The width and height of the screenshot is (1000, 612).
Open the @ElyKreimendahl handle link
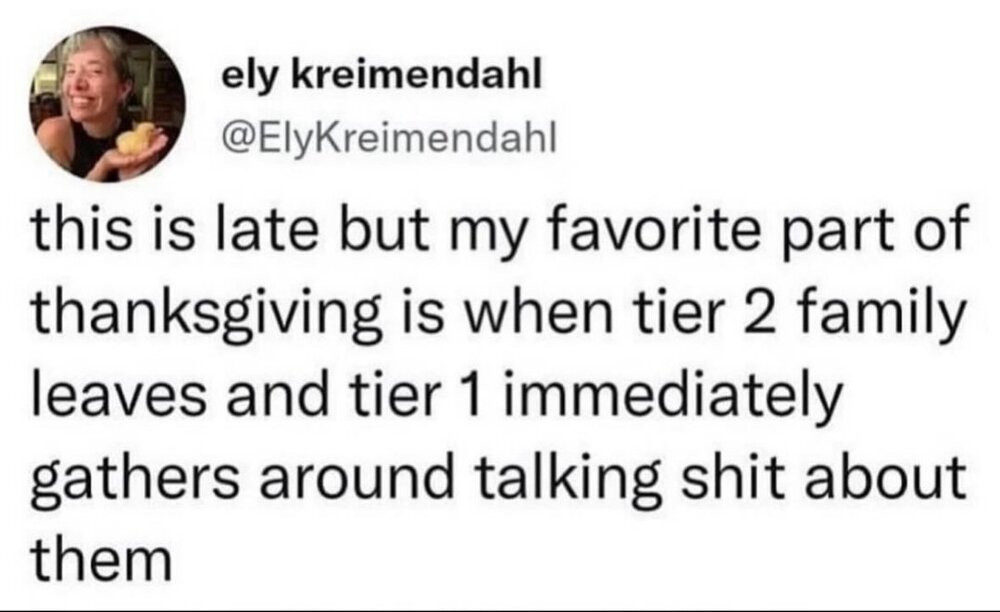pos(388,138)
